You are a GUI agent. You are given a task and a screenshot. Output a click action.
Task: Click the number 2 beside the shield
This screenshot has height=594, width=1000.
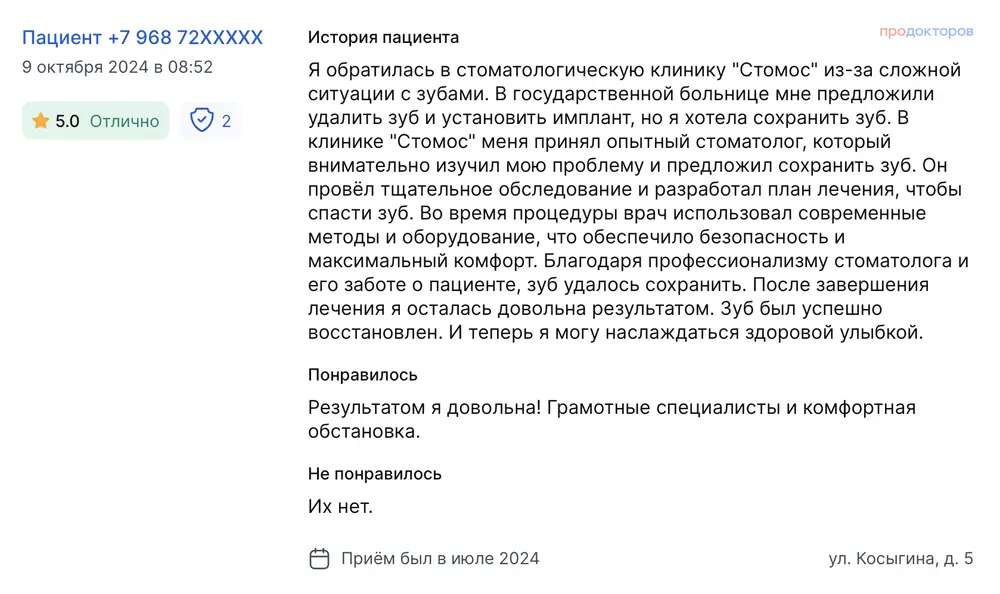click(x=226, y=121)
